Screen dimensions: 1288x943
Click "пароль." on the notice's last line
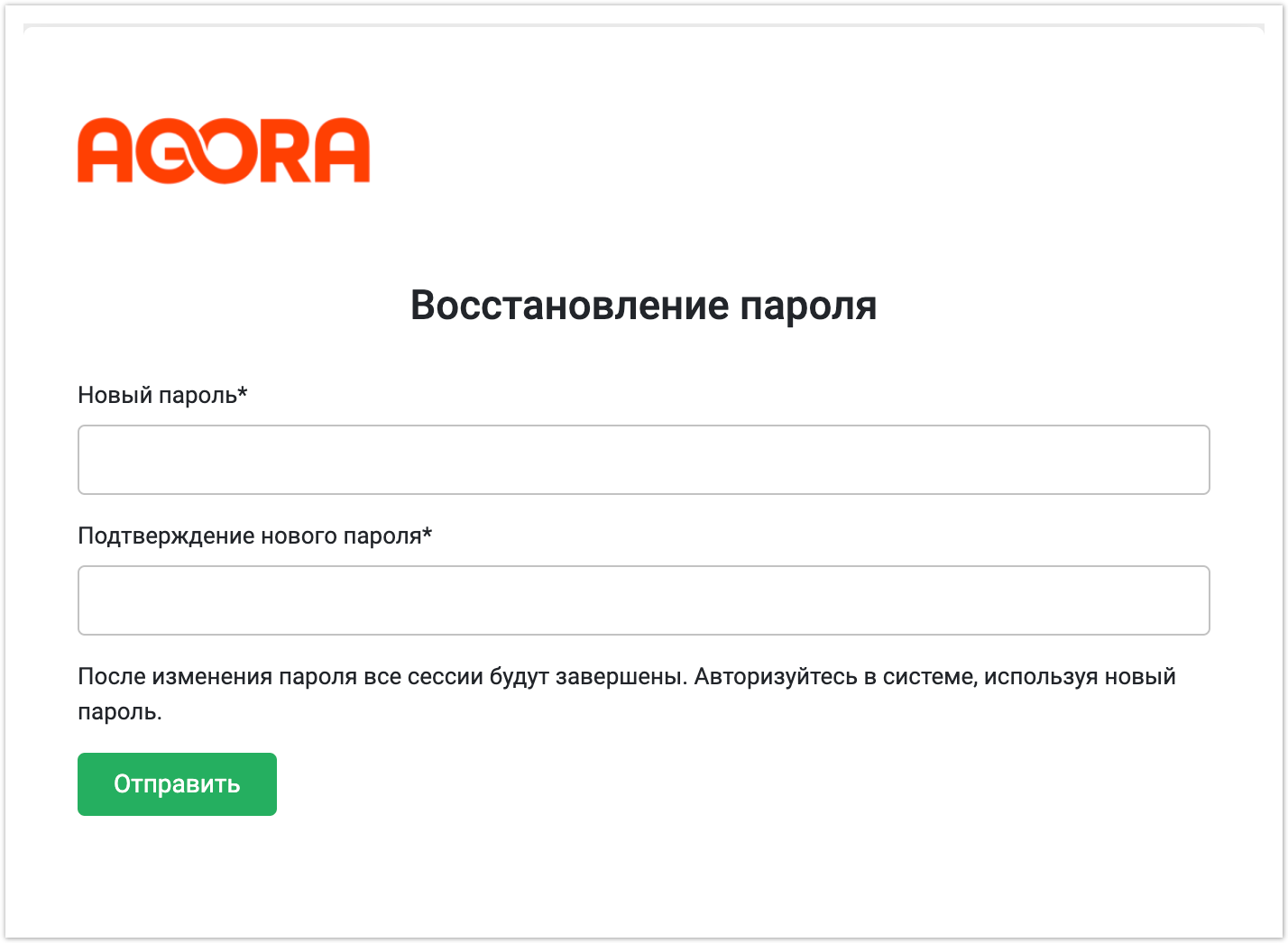(119, 712)
